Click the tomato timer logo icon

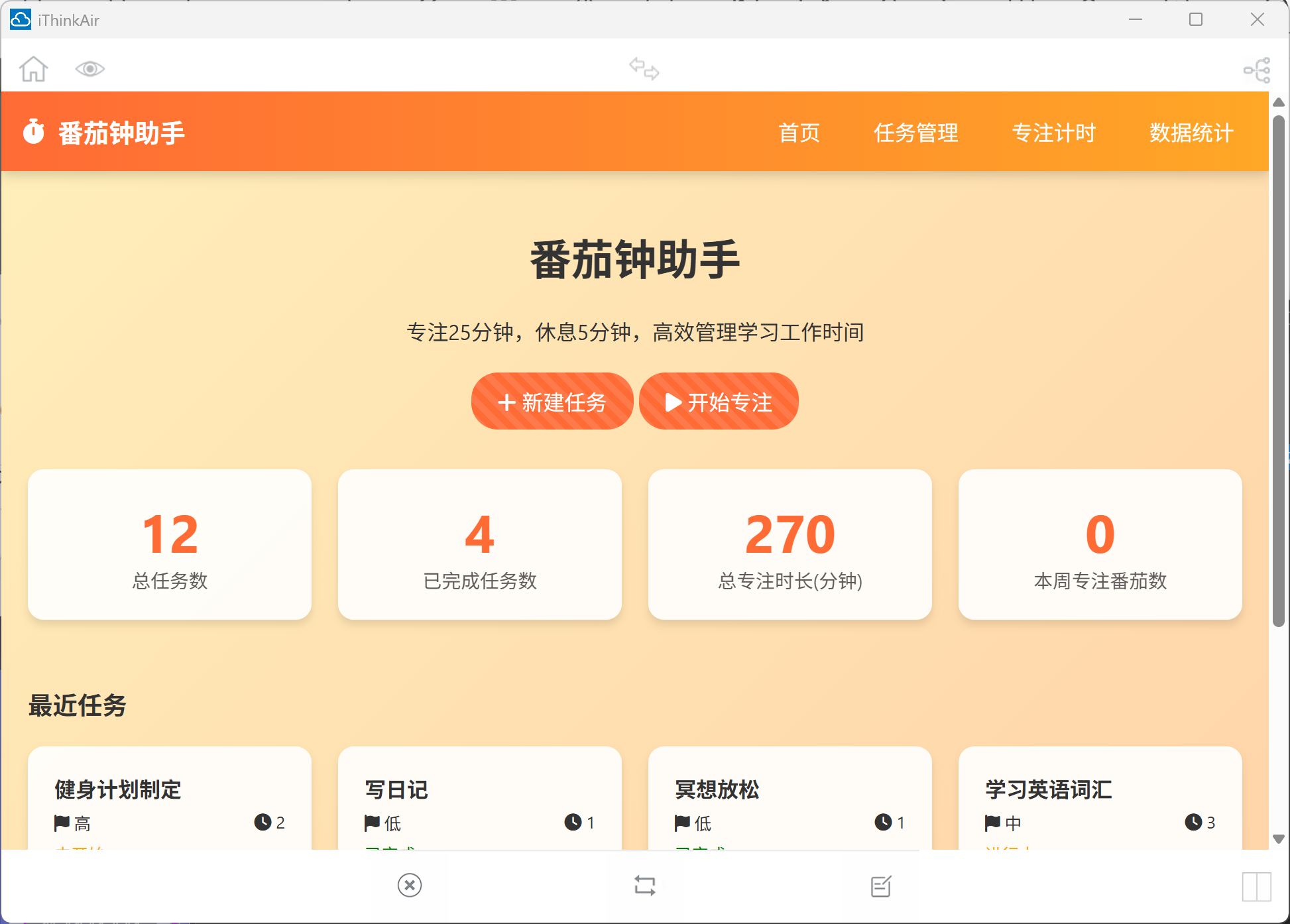coord(34,132)
